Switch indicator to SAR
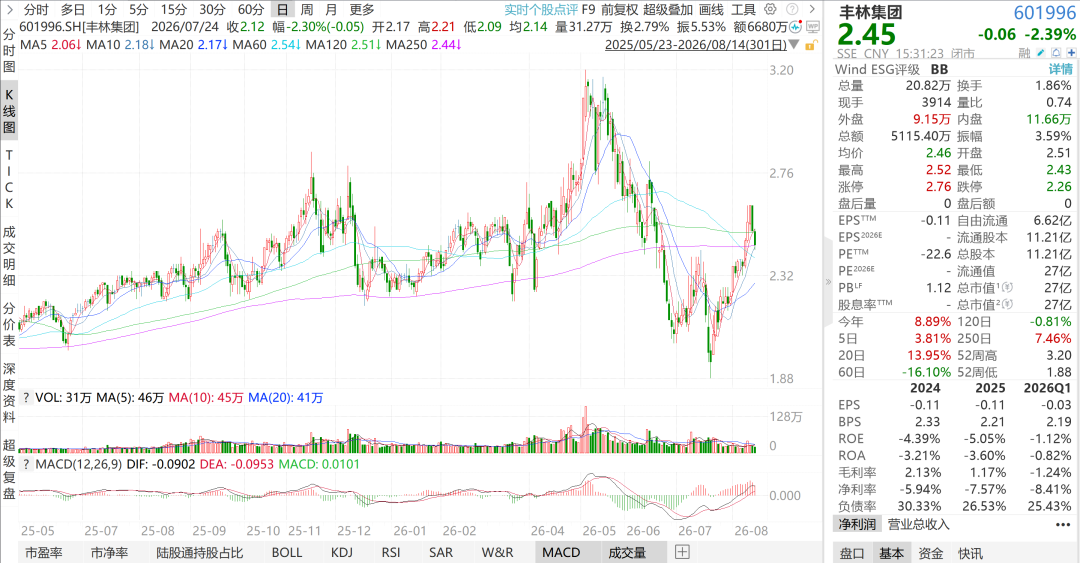Viewport: 1080px width, 563px height. tap(441, 552)
